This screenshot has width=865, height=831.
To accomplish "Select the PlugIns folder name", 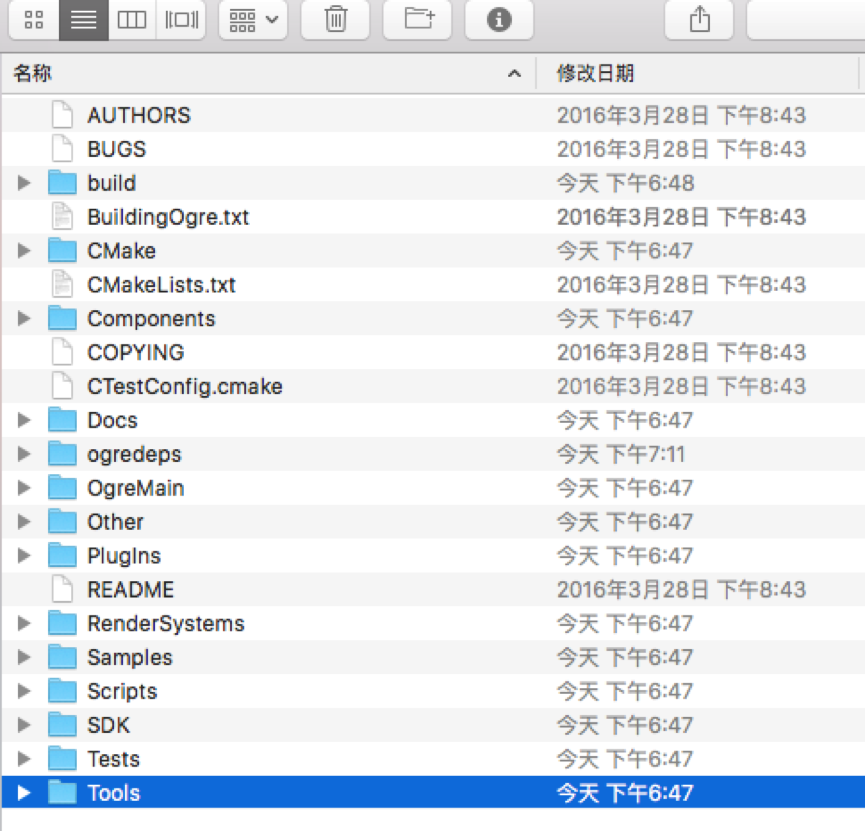I will click(124, 556).
